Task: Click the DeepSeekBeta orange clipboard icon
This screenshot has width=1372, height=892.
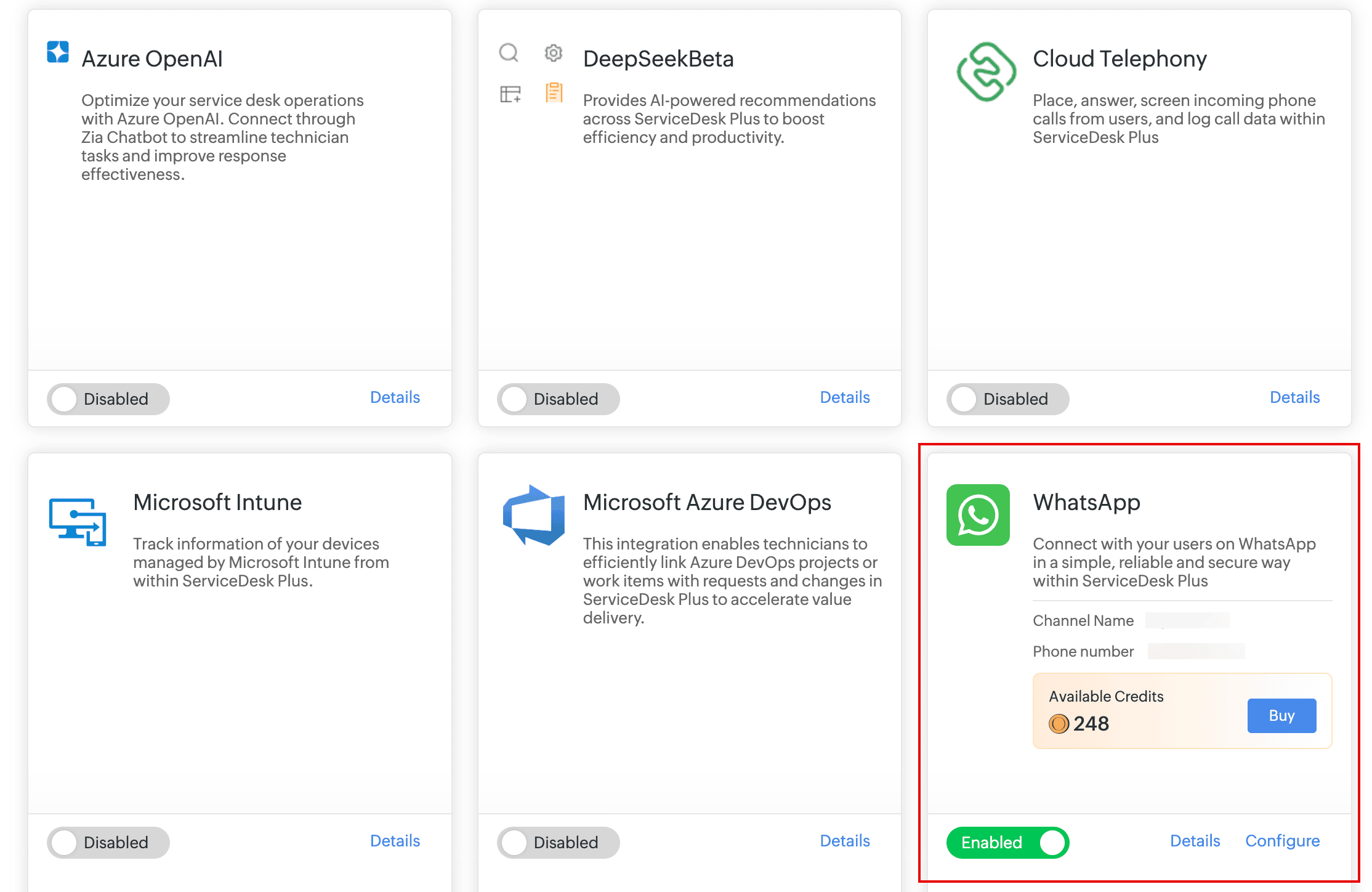Action: (554, 92)
